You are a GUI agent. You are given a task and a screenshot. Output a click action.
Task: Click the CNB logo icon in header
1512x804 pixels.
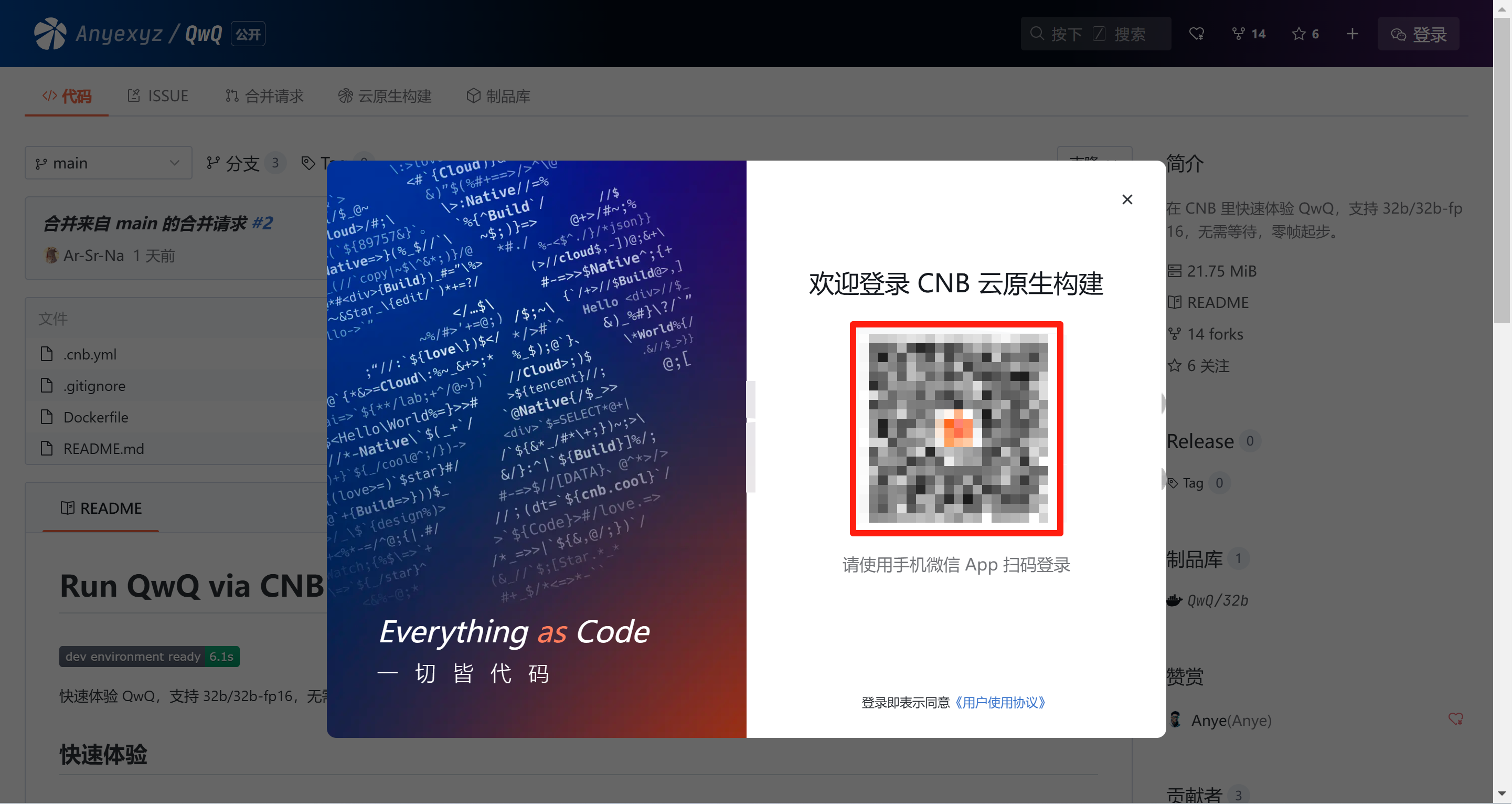click(50, 34)
